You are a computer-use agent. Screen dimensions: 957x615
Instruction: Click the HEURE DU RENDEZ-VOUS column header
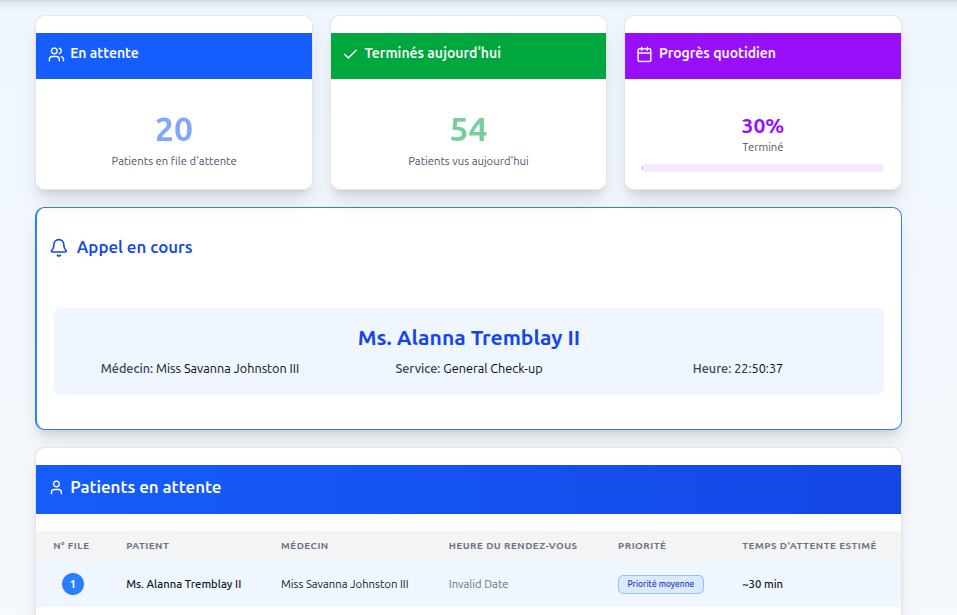point(512,546)
